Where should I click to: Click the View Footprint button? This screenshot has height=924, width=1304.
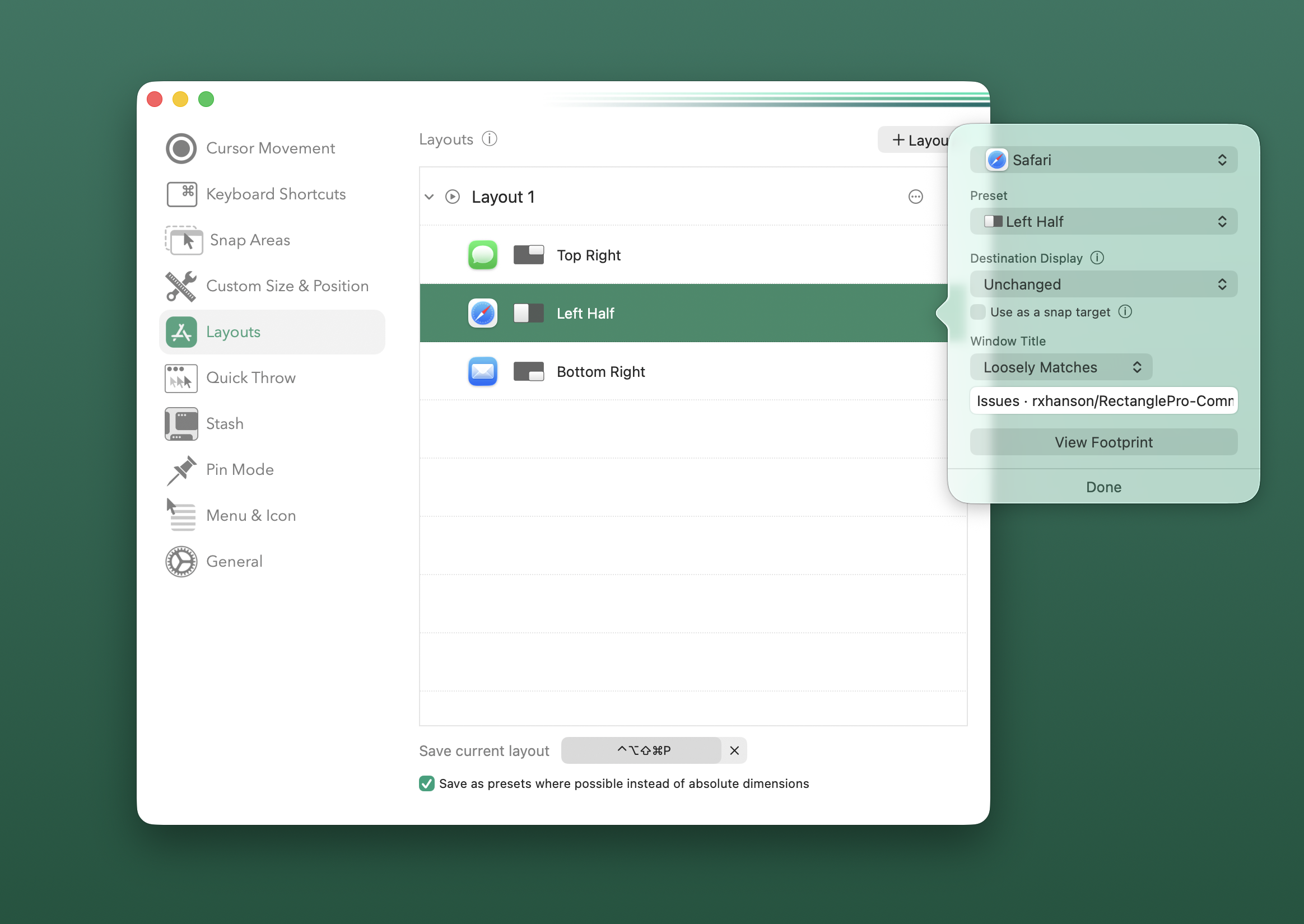point(1103,442)
